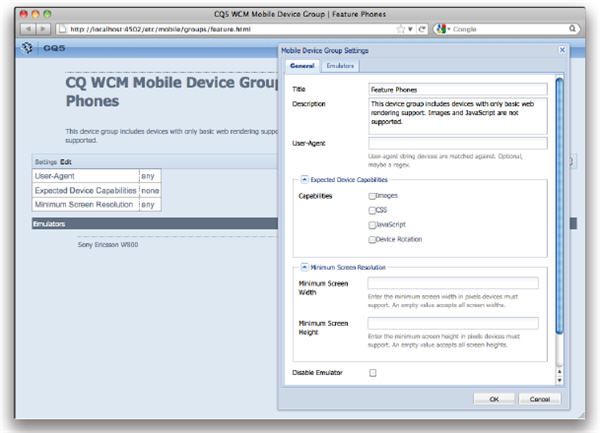Click the CQ5 gear logo icon

tap(27, 48)
